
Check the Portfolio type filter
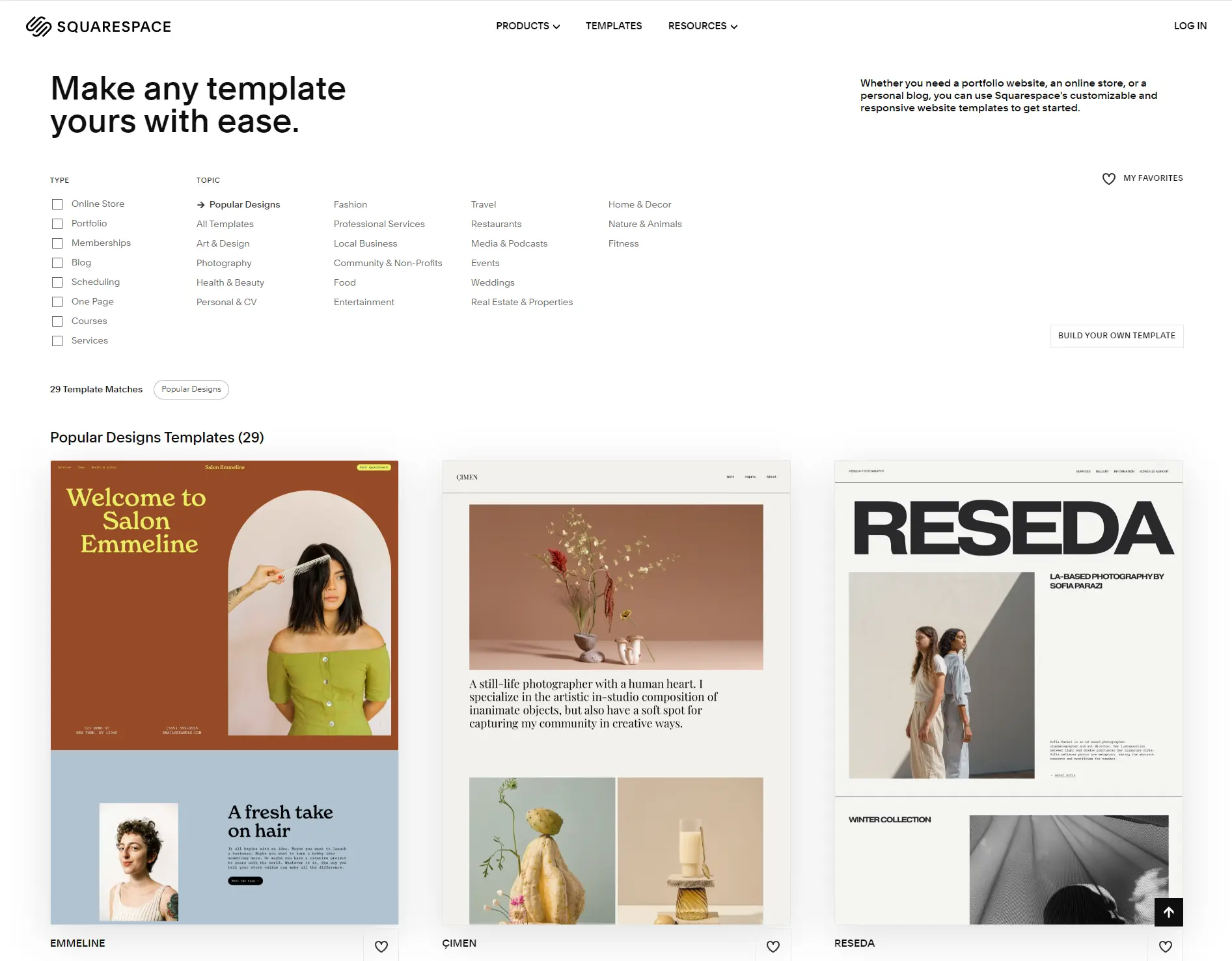[x=57, y=224]
